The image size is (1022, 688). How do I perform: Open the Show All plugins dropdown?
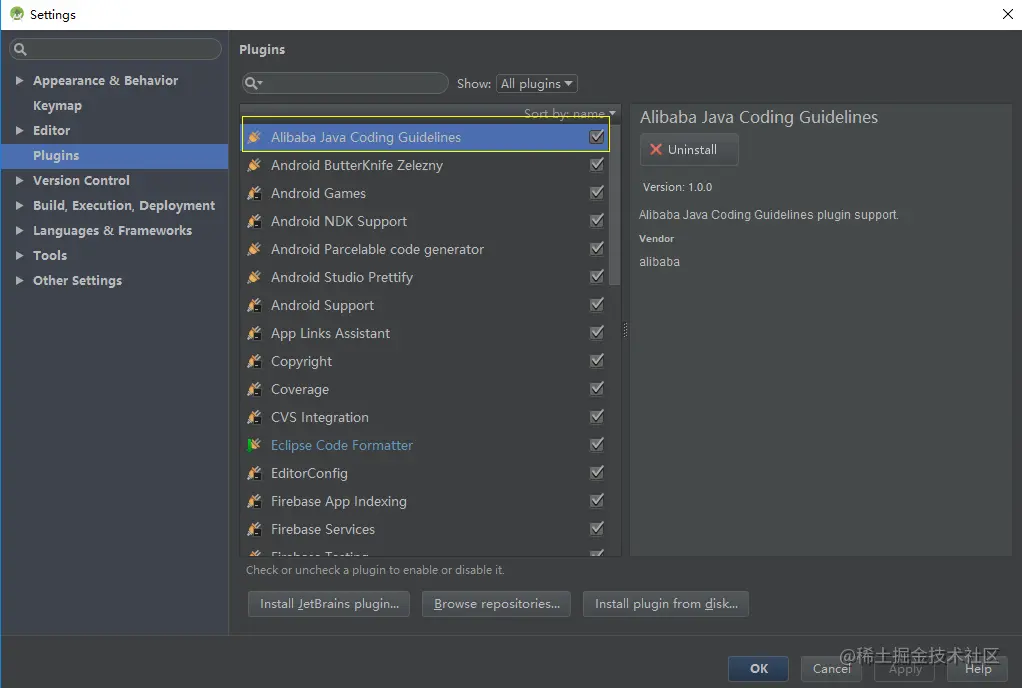pos(536,83)
